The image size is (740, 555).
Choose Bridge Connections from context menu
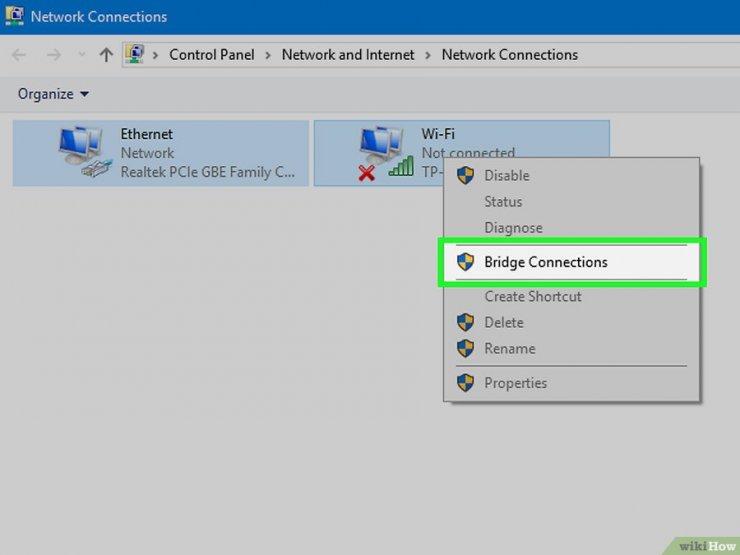coord(572,262)
